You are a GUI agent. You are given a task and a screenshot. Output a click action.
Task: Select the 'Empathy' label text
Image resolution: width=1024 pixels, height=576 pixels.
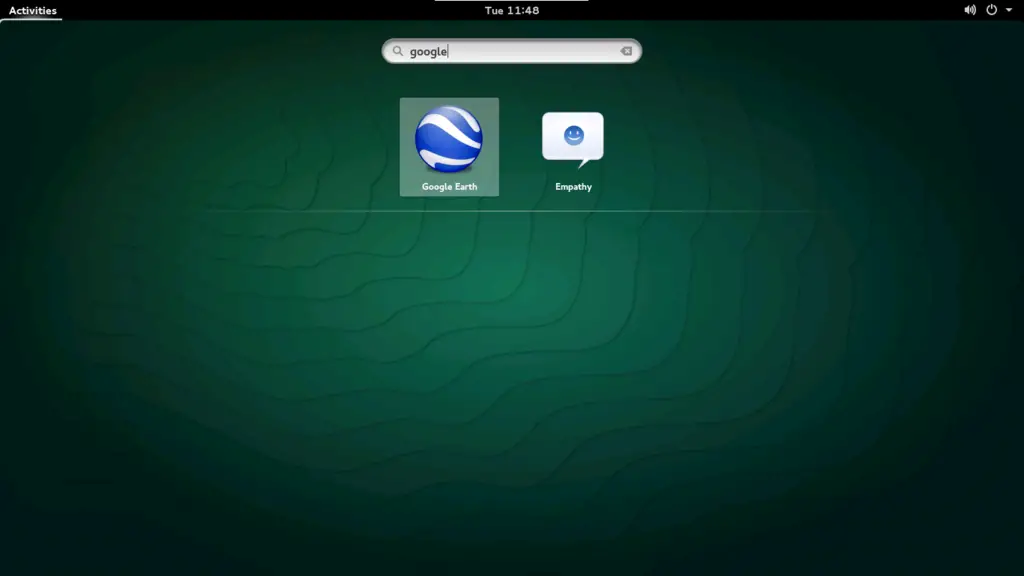click(x=573, y=187)
